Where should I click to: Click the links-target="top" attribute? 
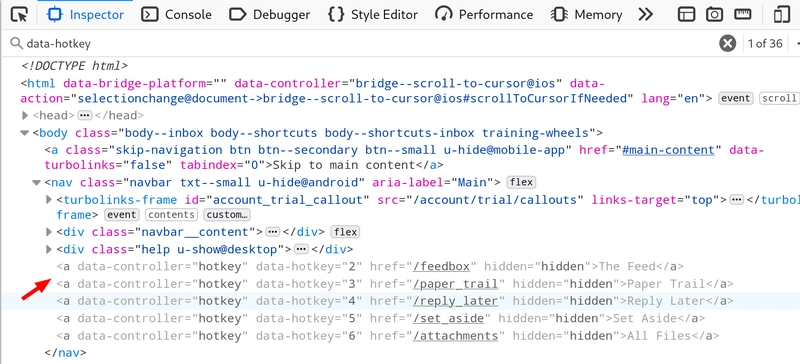click(656, 200)
